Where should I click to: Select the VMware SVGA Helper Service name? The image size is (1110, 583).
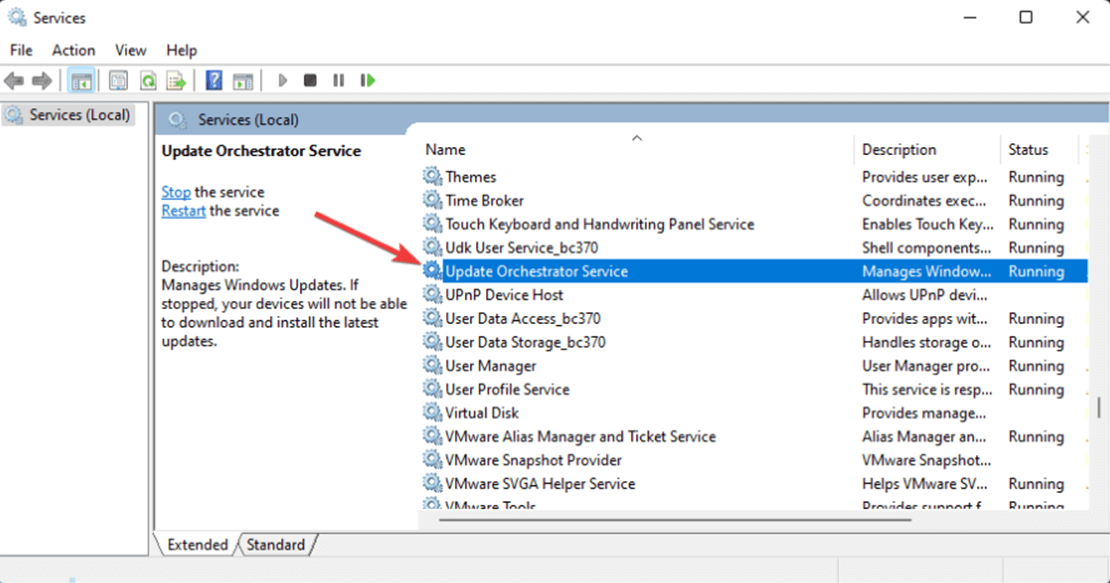540,484
